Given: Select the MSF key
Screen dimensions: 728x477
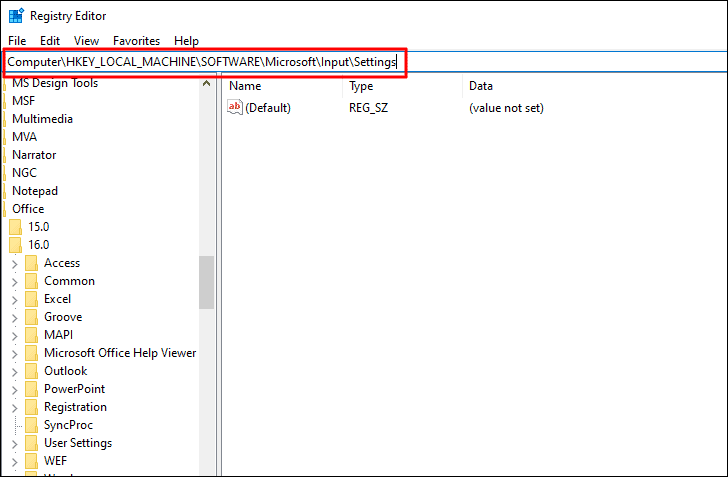Looking at the screenshot, I should [x=24, y=101].
